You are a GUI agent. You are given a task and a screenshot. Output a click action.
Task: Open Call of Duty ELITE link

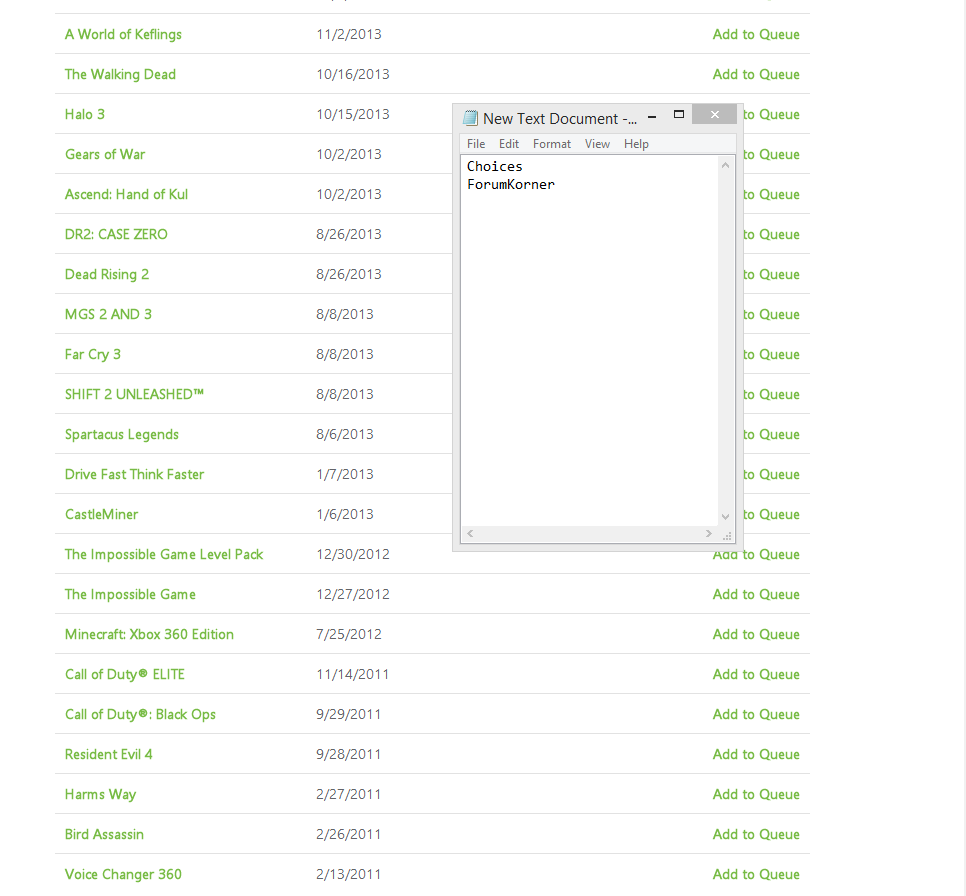click(x=124, y=675)
